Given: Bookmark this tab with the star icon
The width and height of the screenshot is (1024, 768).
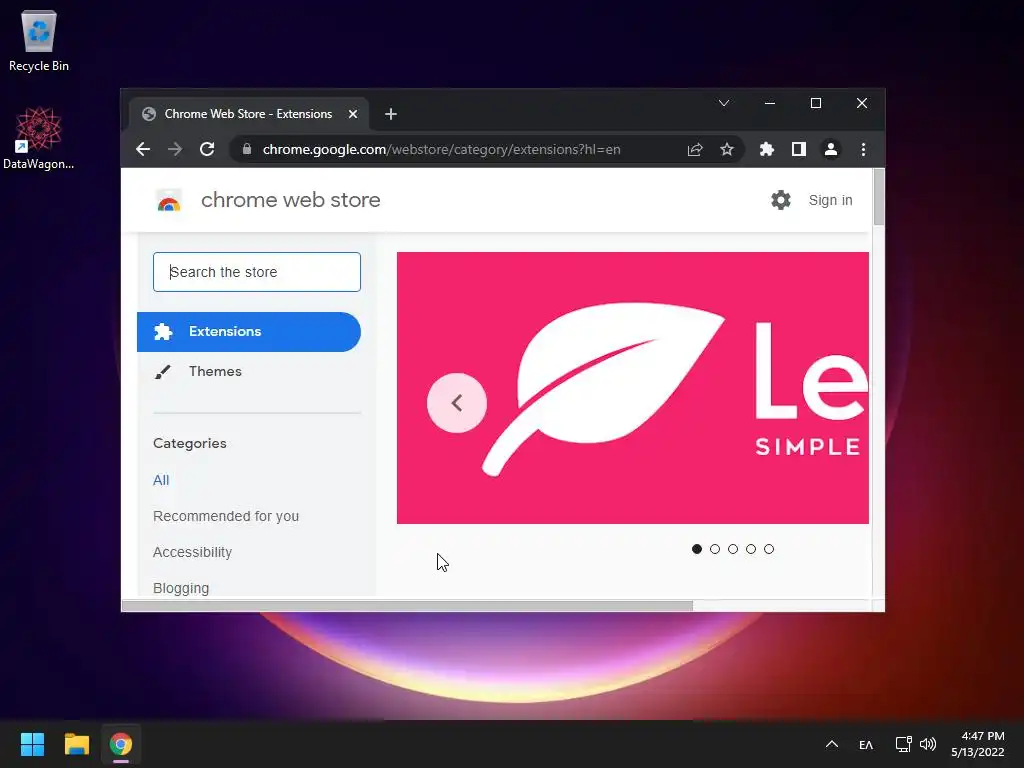Looking at the screenshot, I should coord(727,150).
